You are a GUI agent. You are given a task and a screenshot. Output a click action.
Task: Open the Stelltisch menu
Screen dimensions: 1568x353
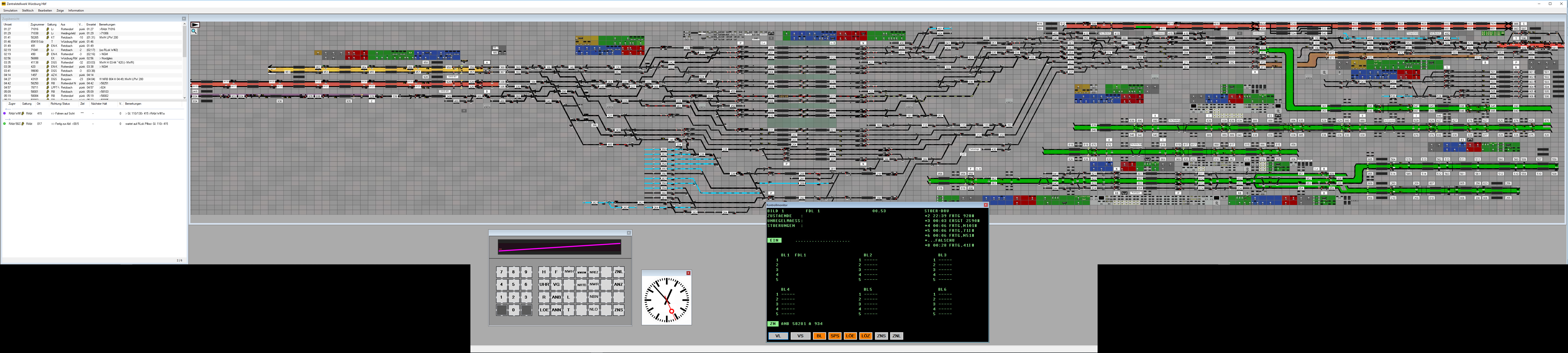click(28, 10)
